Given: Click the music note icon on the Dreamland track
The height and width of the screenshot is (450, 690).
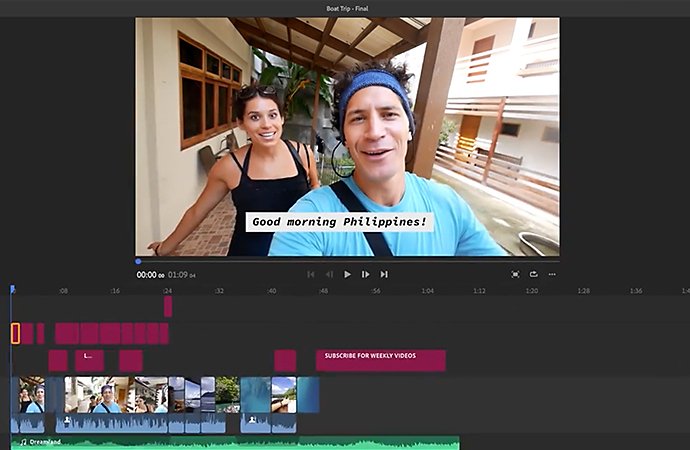Looking at the screenshot, I should pyautogui.click(x=23, y=442).
